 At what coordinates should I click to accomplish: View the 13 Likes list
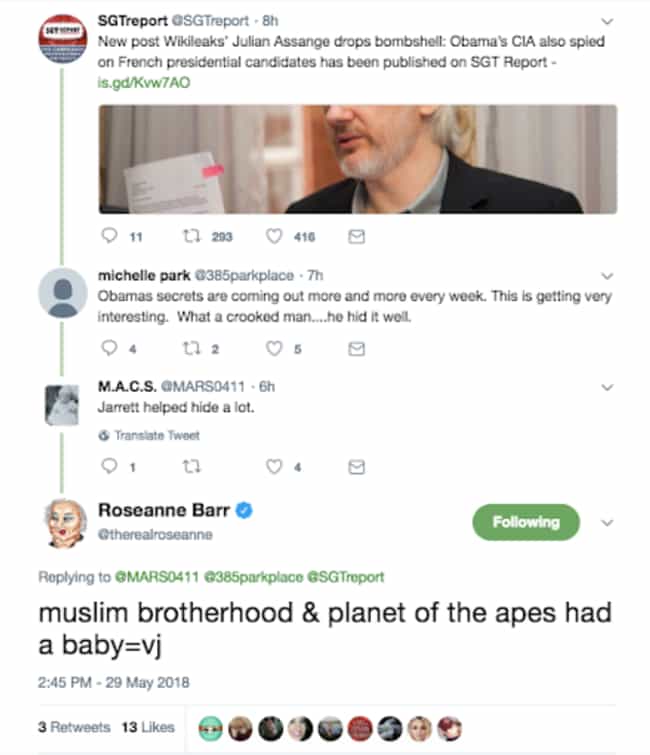[148, 727]
